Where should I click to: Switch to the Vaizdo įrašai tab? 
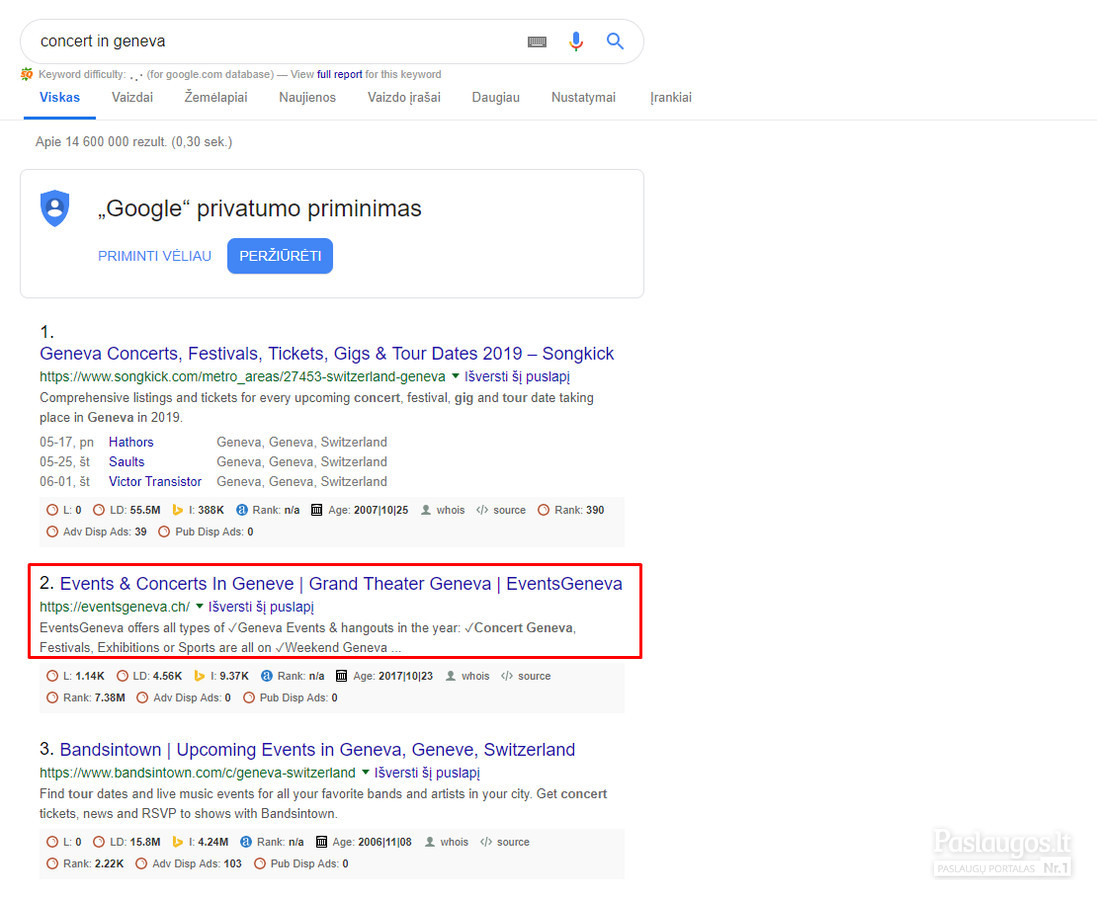404,97
